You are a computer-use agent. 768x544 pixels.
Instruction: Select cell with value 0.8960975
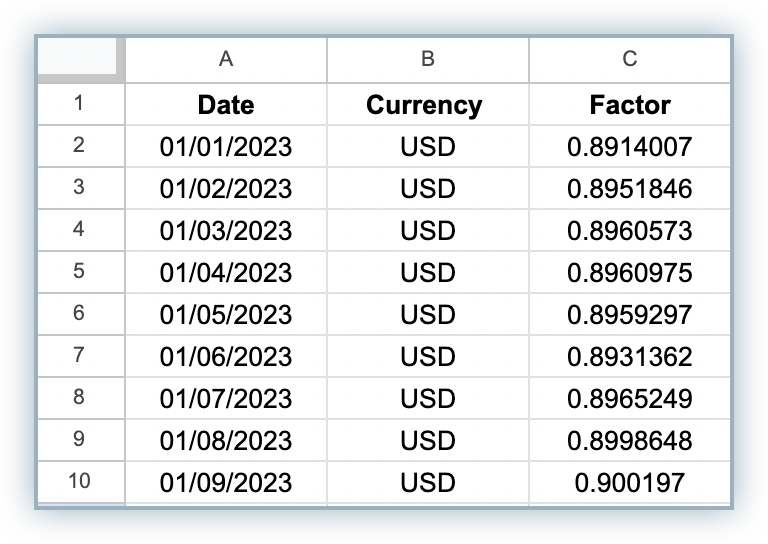[630, 272]
